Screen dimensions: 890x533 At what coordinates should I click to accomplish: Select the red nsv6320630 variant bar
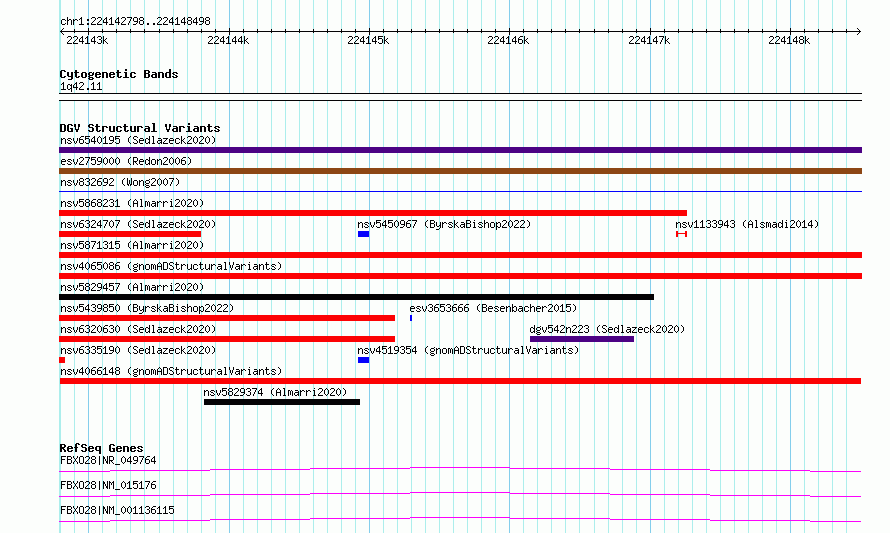(x=227, y=339)
